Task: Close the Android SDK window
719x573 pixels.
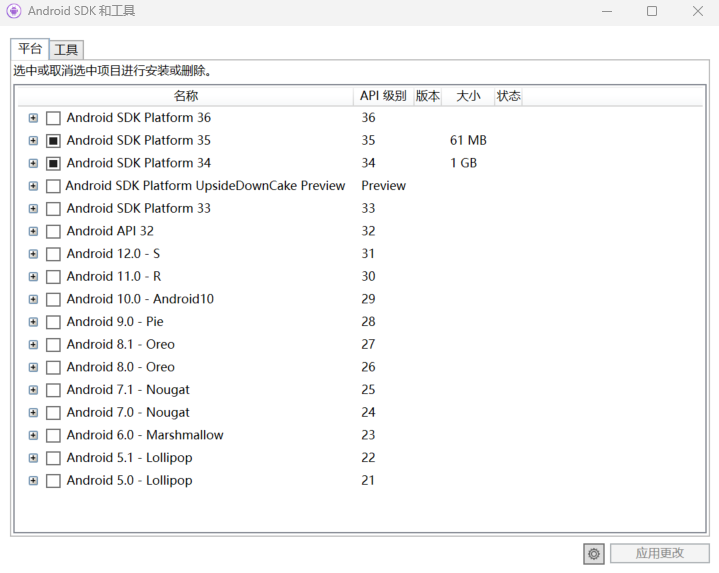Action: [697, 11]
